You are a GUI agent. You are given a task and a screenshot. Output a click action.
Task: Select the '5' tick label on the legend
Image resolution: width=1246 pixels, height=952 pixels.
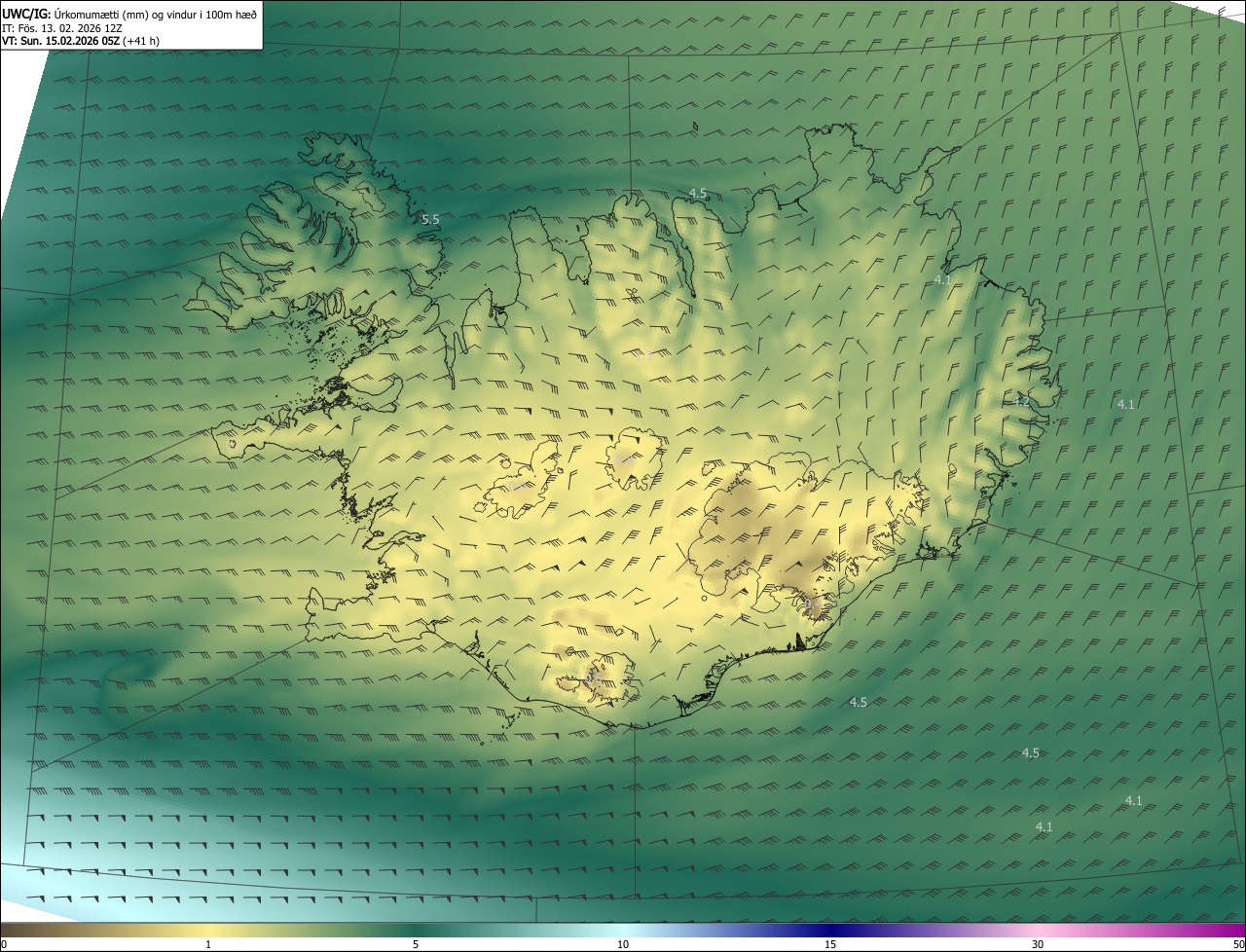click(416, 944)
